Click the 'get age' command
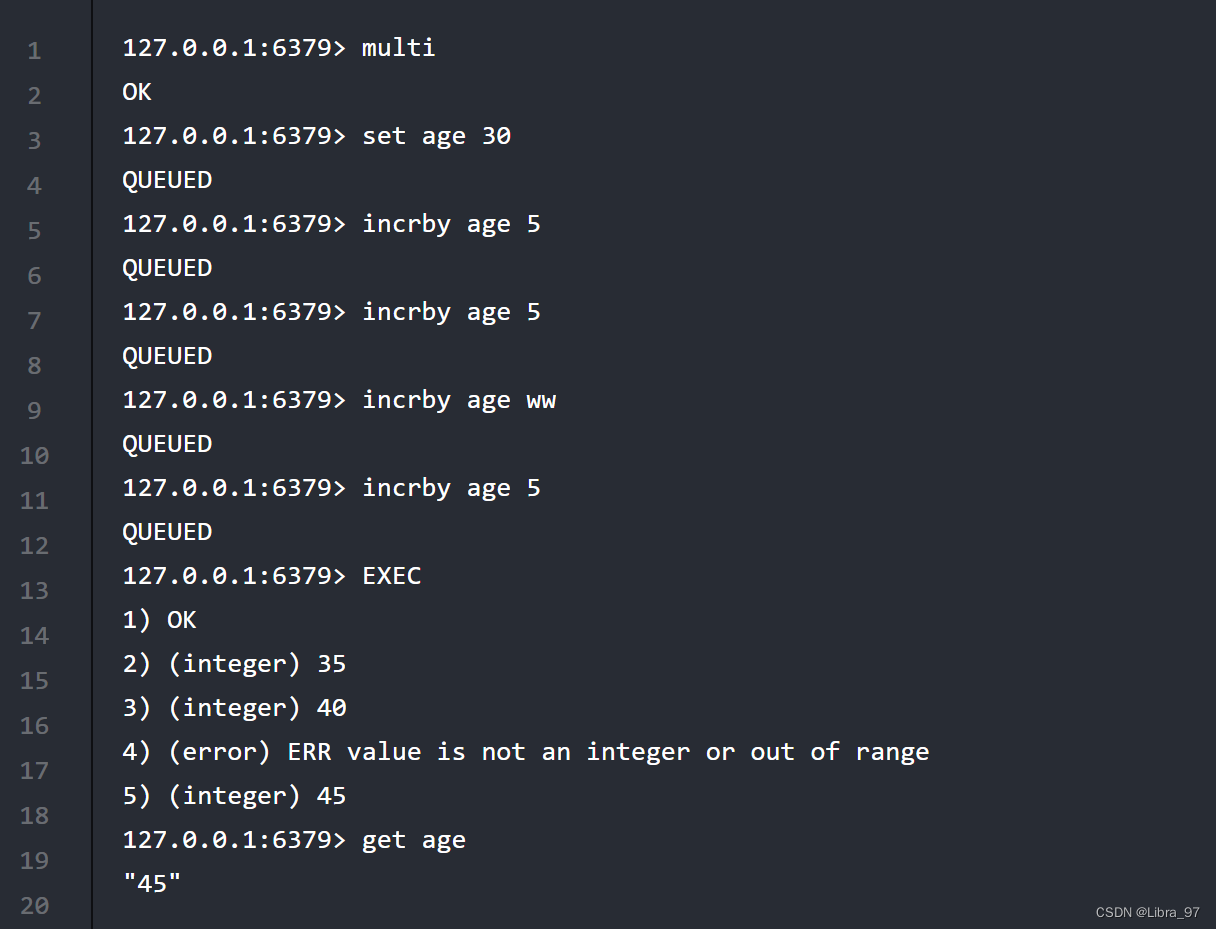 (414, 840)
